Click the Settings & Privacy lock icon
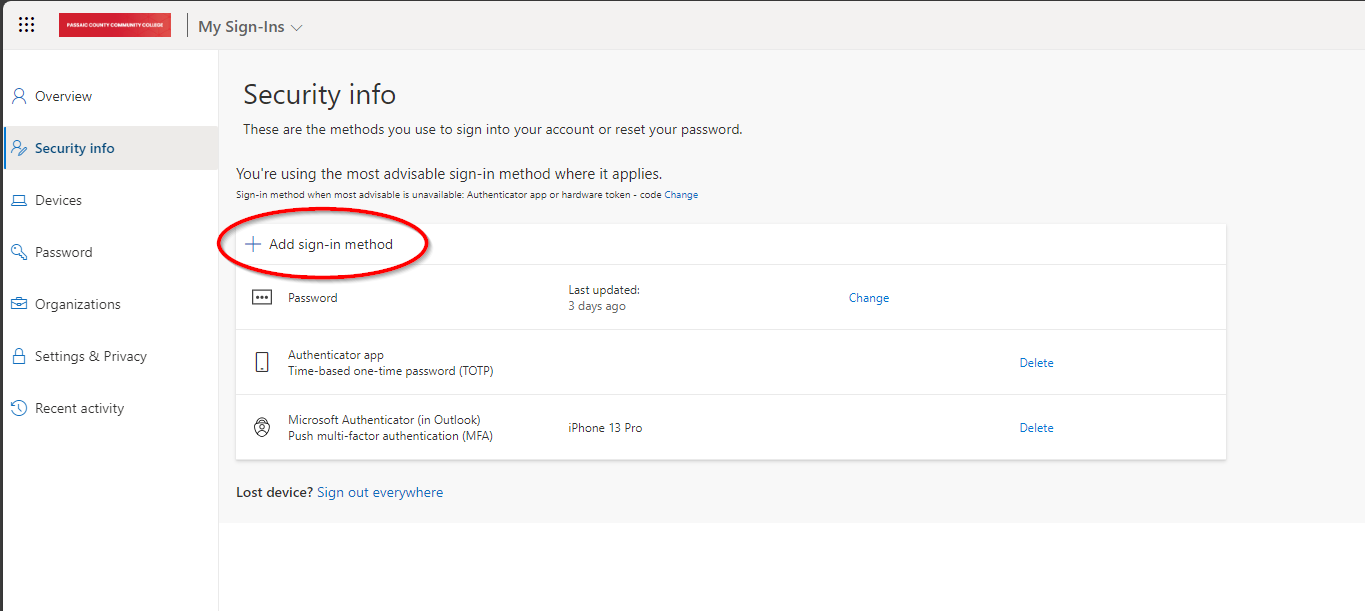The width and height of the screenshot is (1365, 611). 19,356
